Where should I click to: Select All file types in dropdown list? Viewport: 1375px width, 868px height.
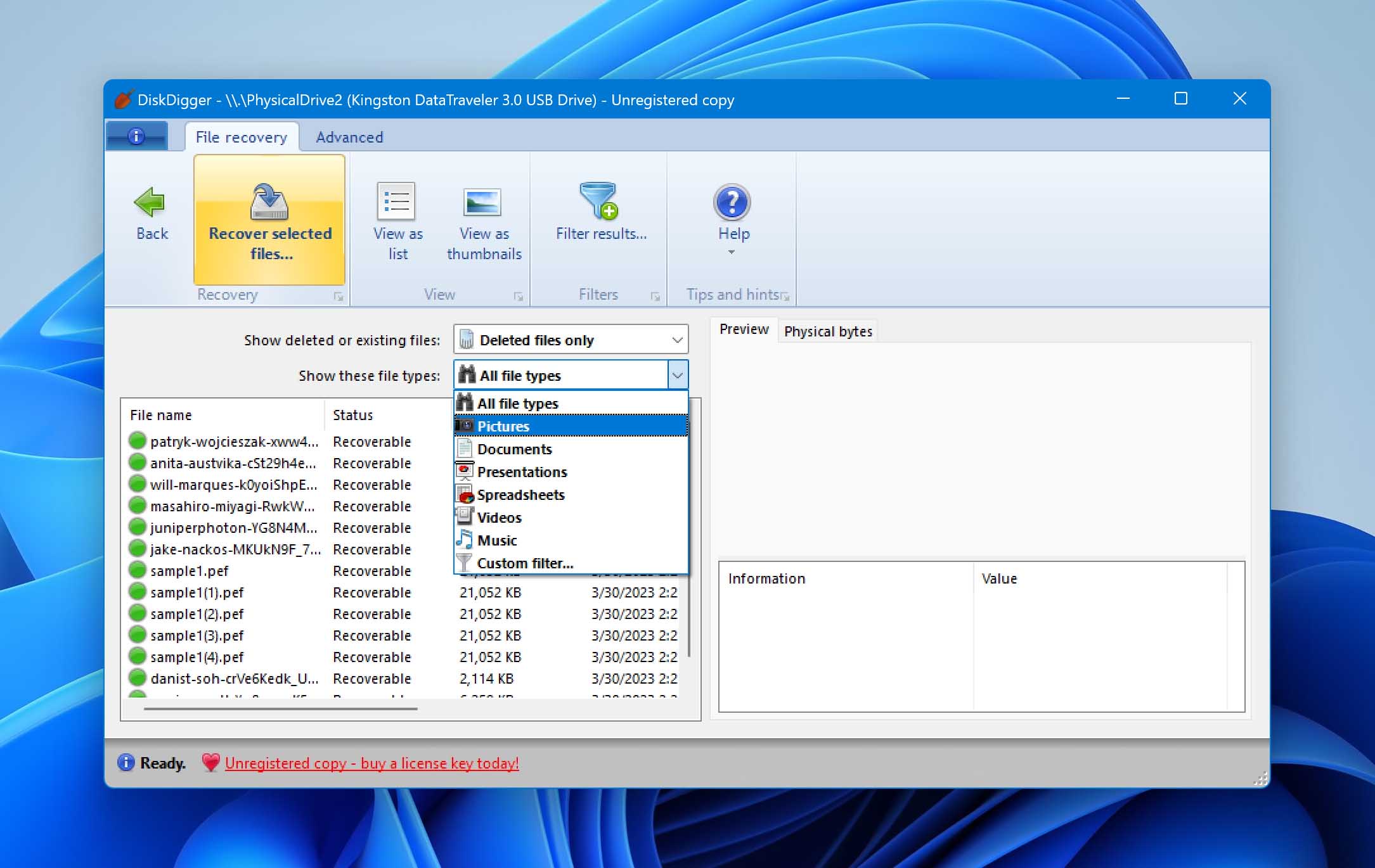pyautogui.click(x=571, y=403)
